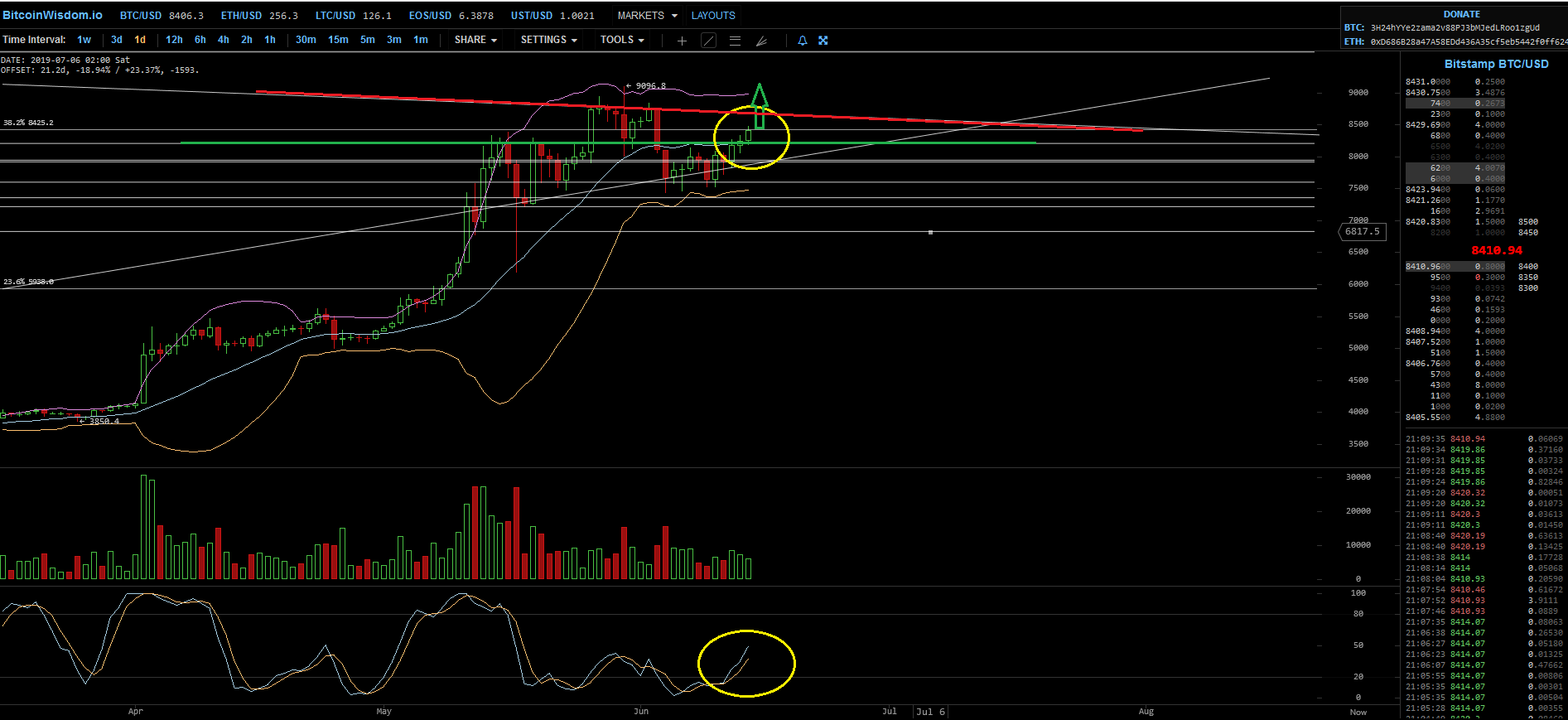Click the Jul 6 date marker on time axis
This screenshot has width=1568, height=720.
click(x=930, y=712)
